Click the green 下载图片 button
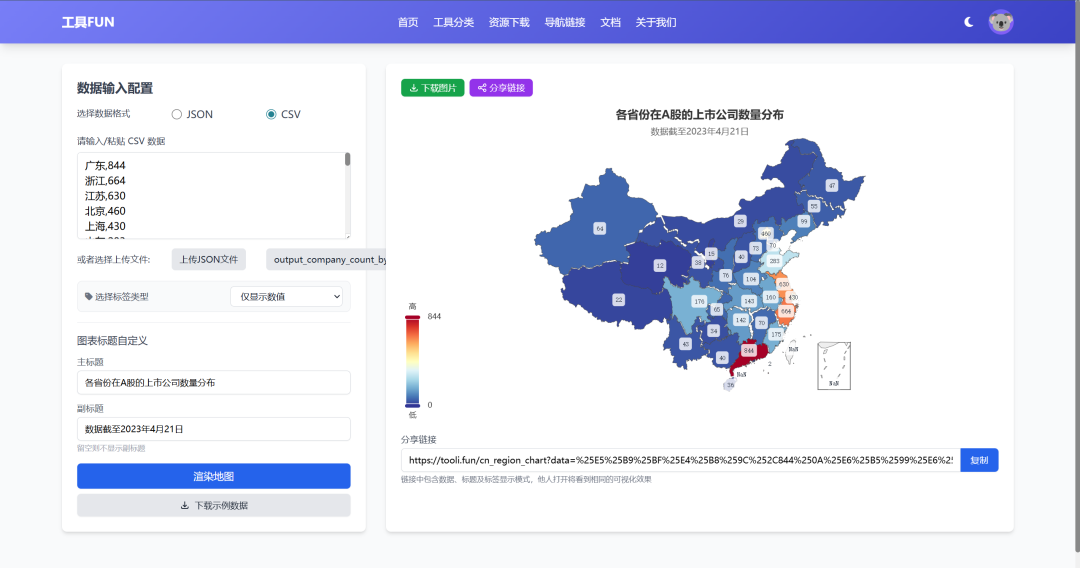The width and height of the screenshot is (1080, 568). [x=433, y=88]
